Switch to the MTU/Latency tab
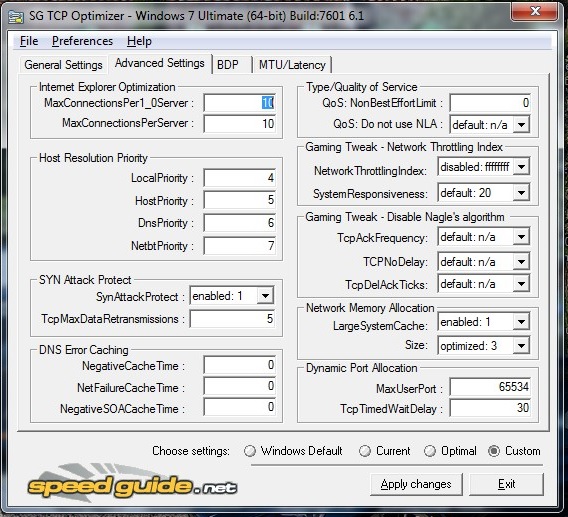The height and width of the screenshot is (517, 568). click(x=292, y=65)
